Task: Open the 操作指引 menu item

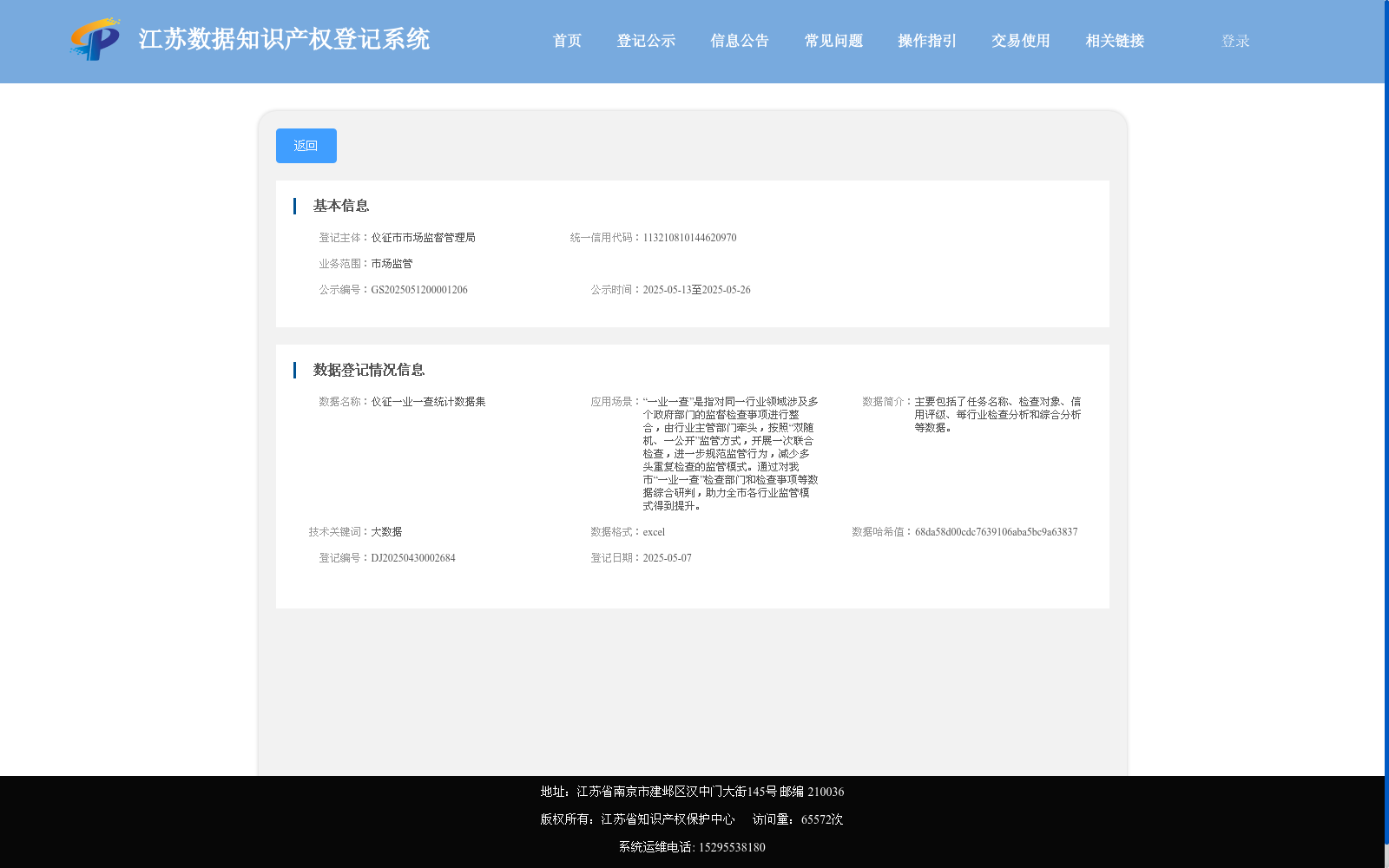Action: [927, 41]
